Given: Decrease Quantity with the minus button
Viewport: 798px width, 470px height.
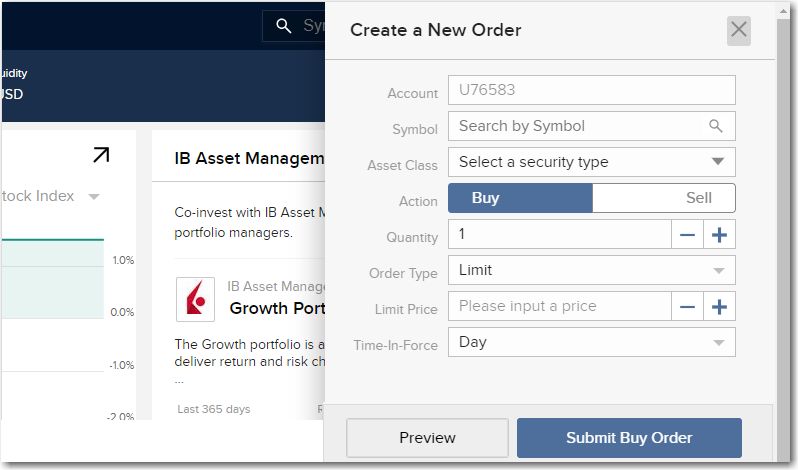Looking at the screenshot, I should click(x=687, y=235).
